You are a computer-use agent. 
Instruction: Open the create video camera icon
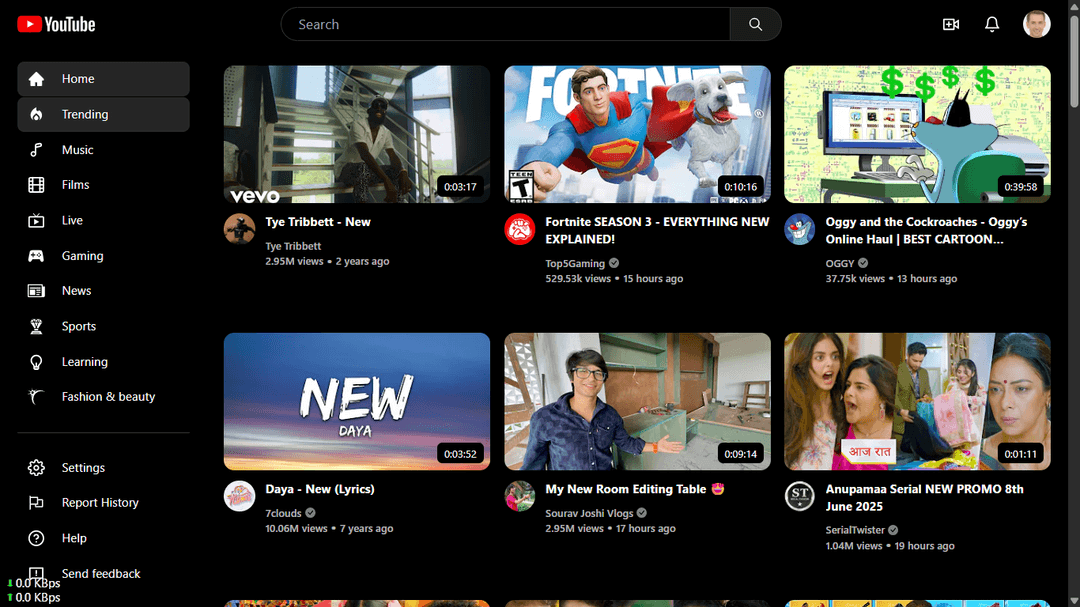[x=951, y=24]
